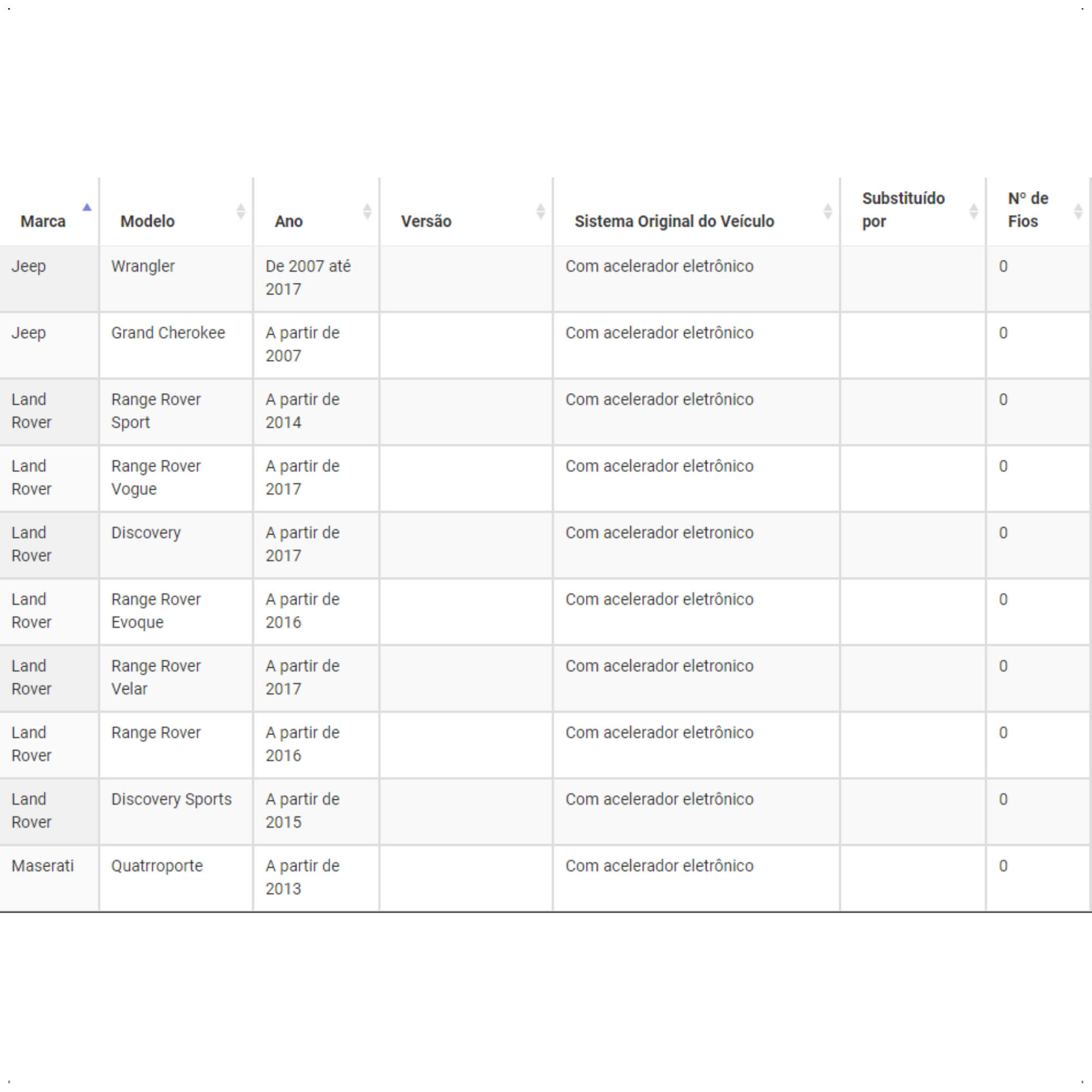Viewport: 1092px width, 1092px height.
Task: Click sort arrows in Modelo header
Action: [x=241, y=211]
